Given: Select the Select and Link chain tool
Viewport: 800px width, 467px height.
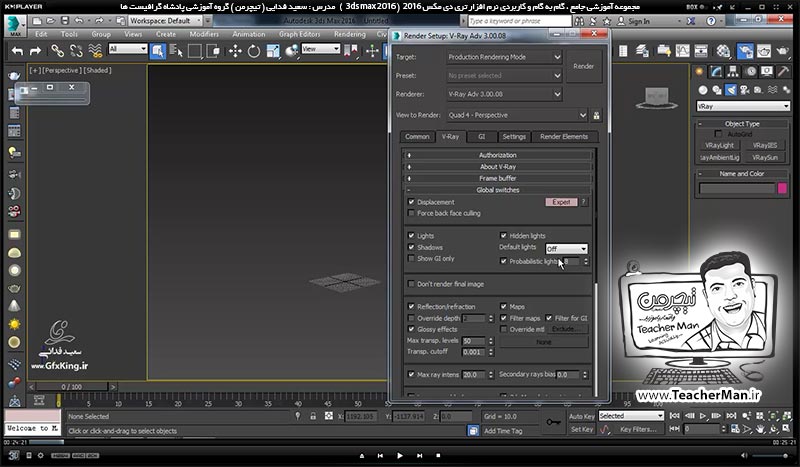Looking at the screenshot, I should (x=57, y=51).
